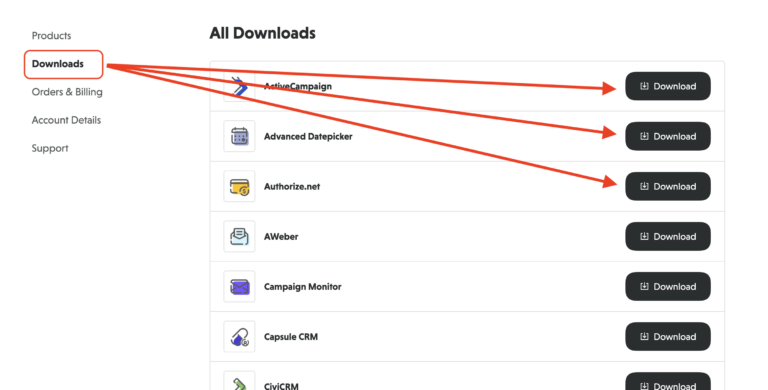This screenshot has width=768, height=390.
Task: Click the Campaign Monitor mail icon
Action: pyautogui.click(x=240, y=286)
